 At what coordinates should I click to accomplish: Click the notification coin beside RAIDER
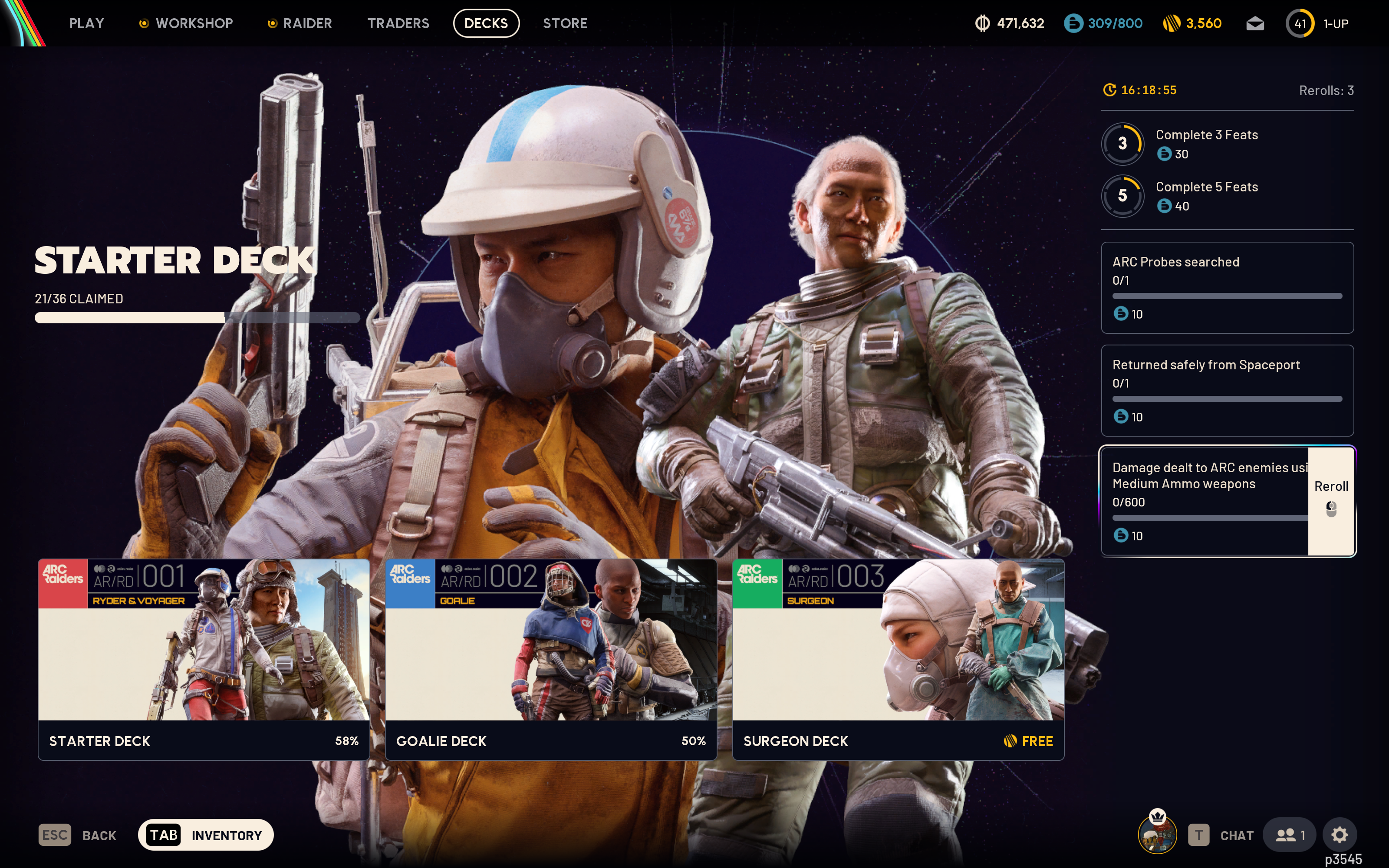click(x=271, y=23)
